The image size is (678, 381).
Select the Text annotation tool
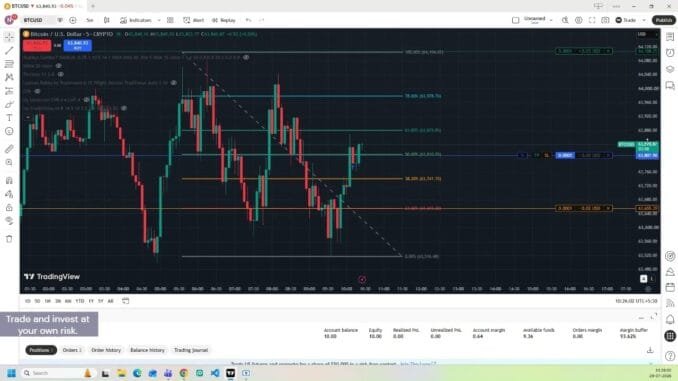pyautogui.click(x=9, y=118)
